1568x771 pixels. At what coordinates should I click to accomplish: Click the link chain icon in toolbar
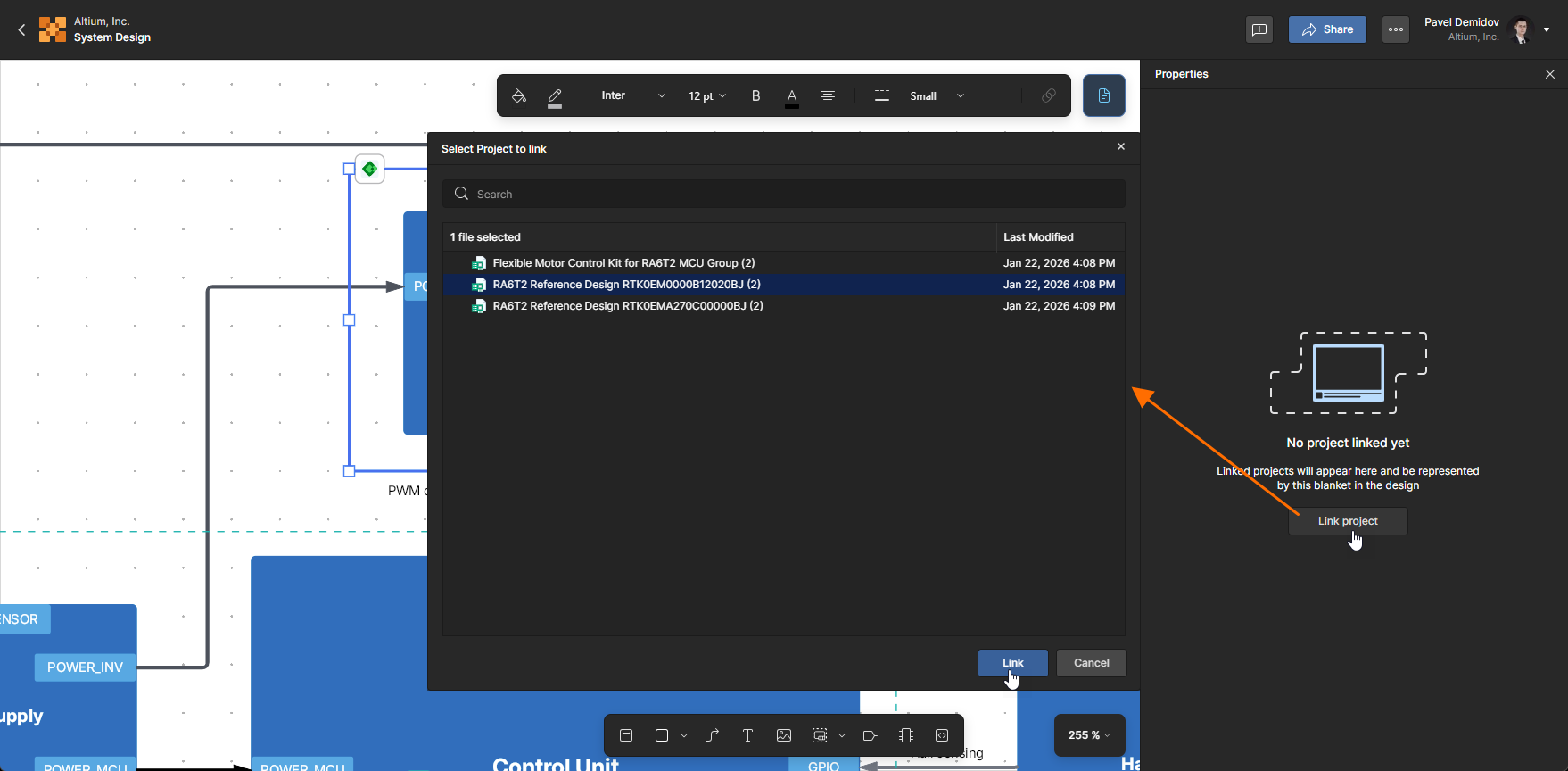point(1049,95)
